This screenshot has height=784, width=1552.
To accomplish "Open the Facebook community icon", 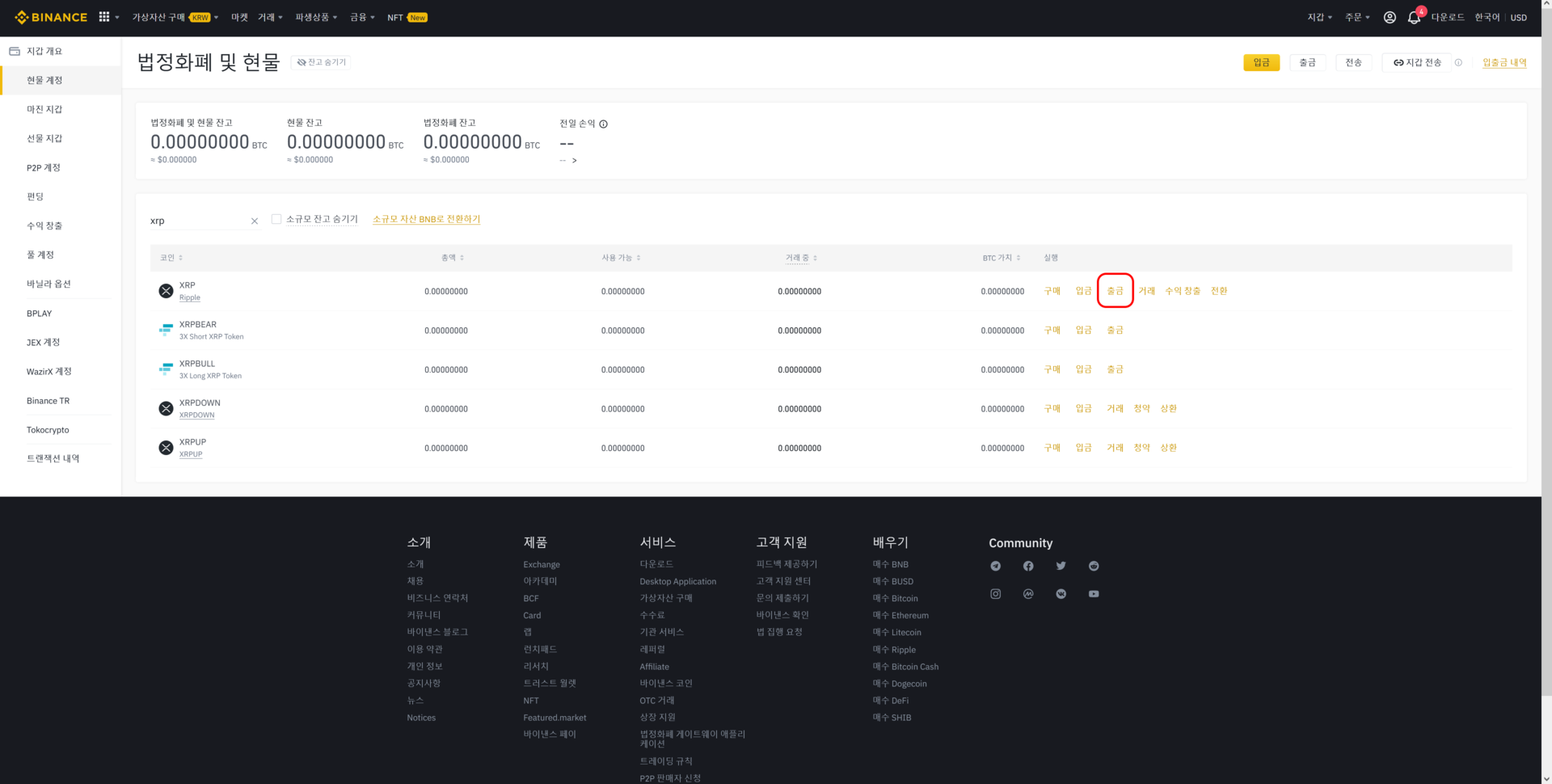I will [1028, 566].
